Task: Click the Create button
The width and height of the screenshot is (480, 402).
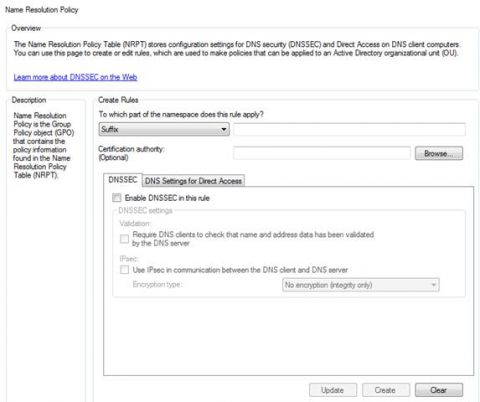Action: tap(386, 390)
